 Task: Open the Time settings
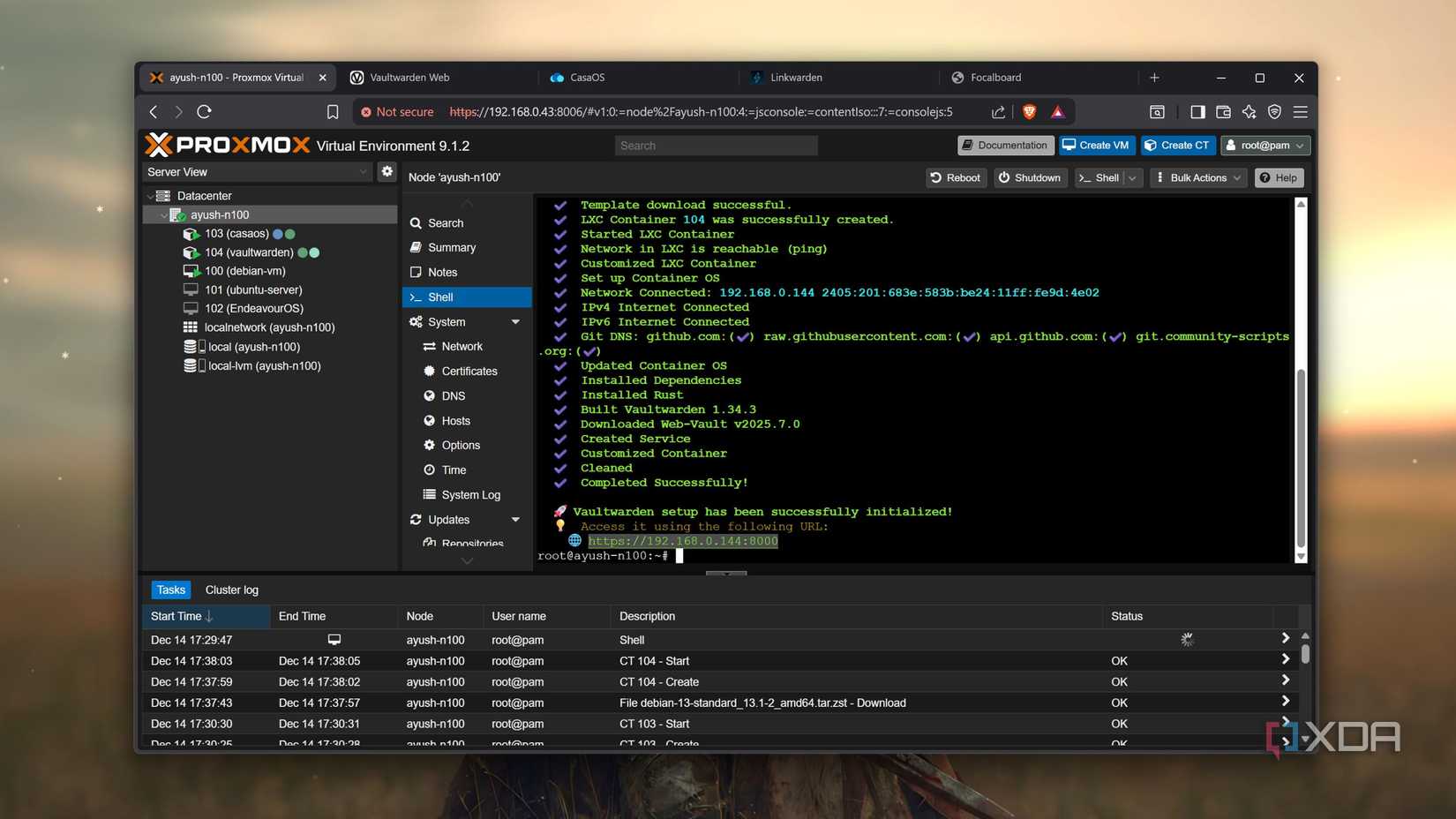click(x=452, y=470)
